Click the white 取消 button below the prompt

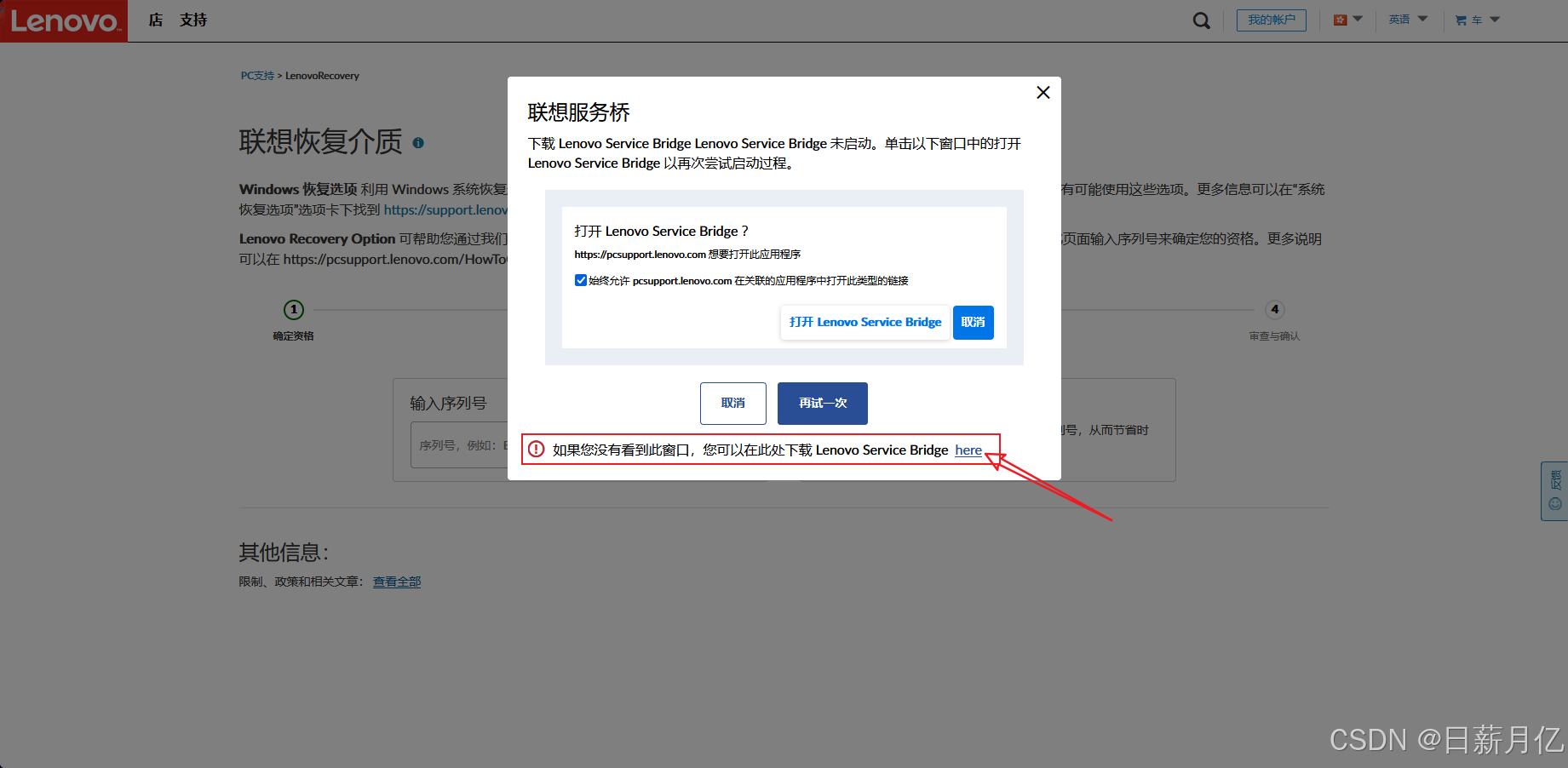pos(732,404)
